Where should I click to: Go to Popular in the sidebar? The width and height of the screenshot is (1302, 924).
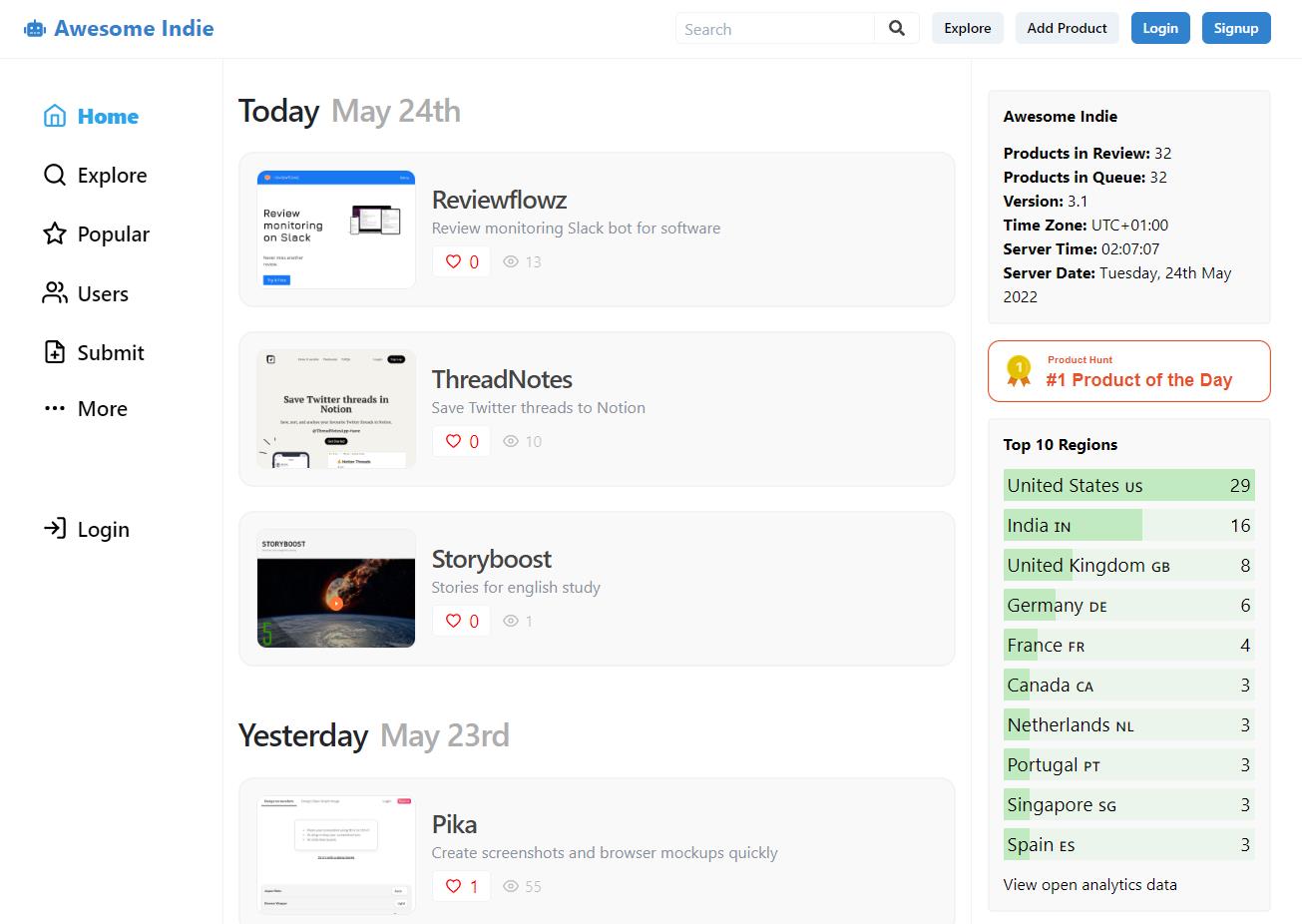(96, 234)
